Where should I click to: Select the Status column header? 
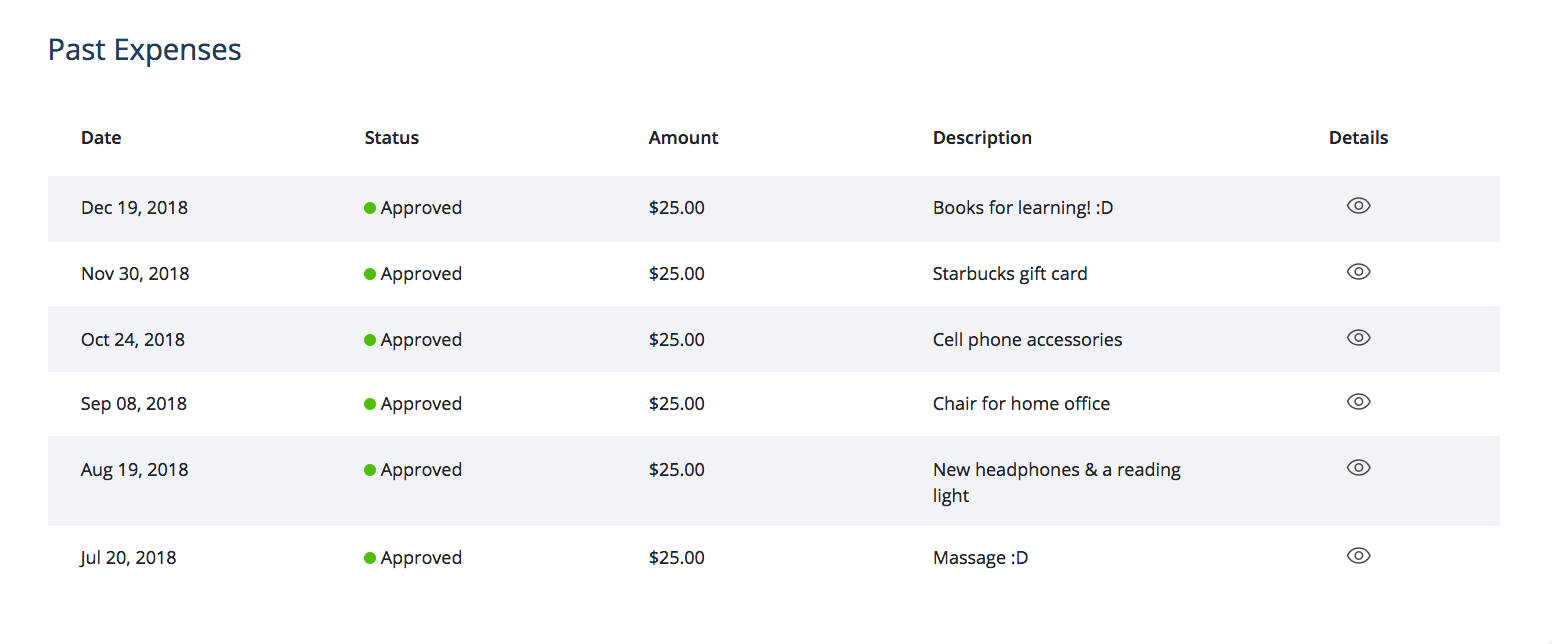(392, 138)
